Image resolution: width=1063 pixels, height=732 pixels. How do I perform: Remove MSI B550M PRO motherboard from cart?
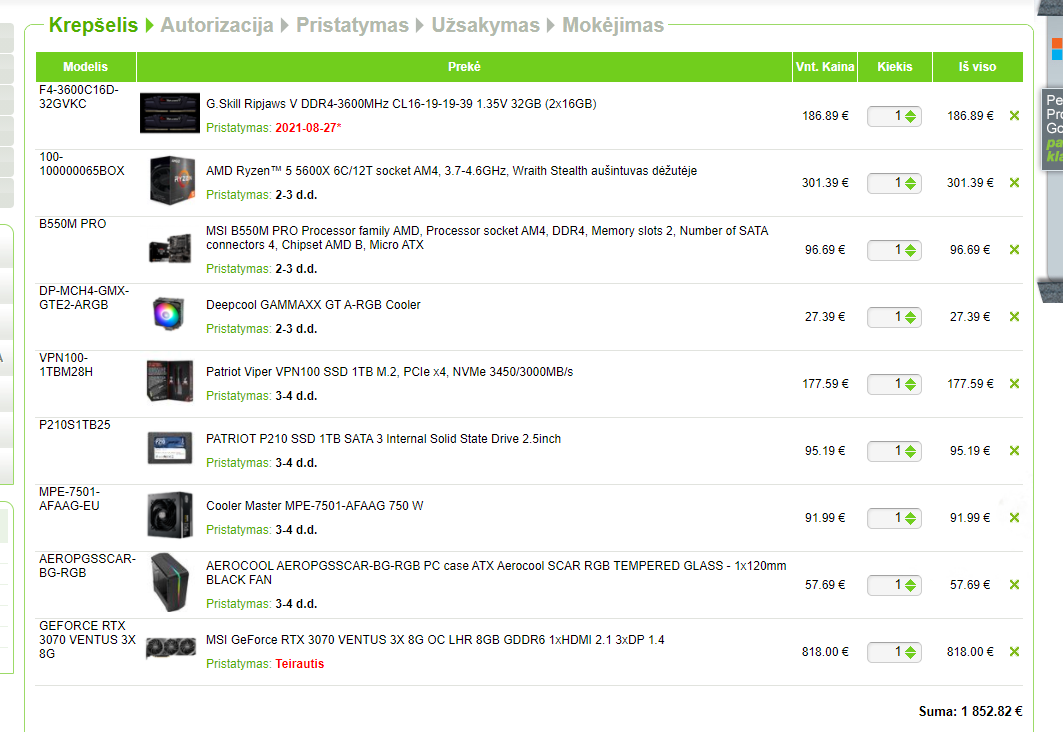(x=1014, y=249)
